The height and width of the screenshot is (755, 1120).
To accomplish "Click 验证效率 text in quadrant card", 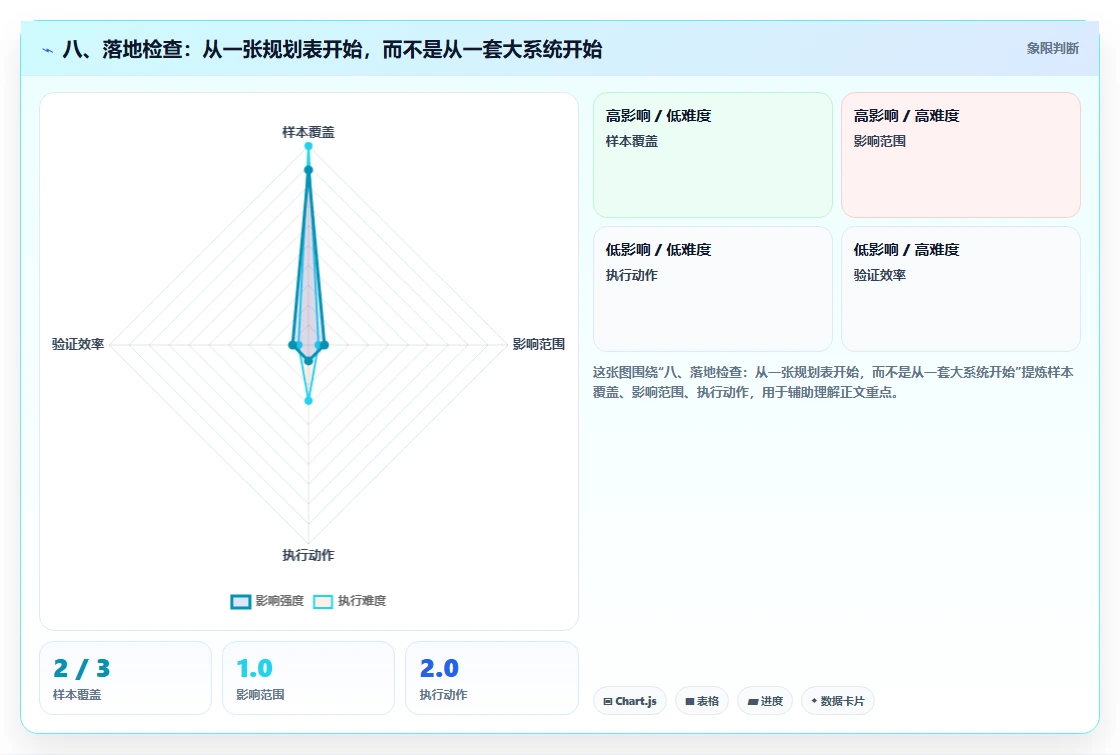I will point(879,275).
